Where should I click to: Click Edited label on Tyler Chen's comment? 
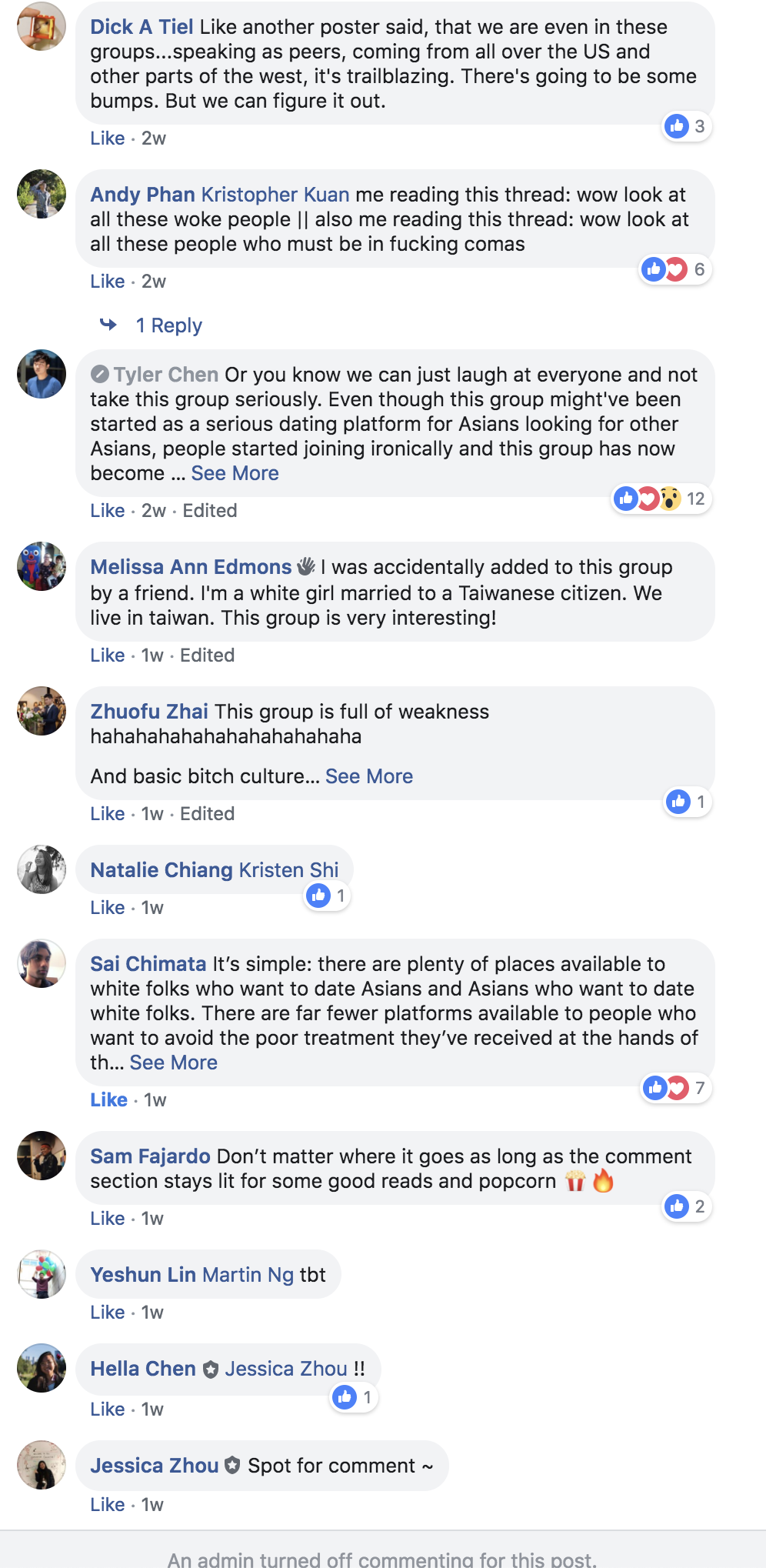pyautogui.click(x=210, y=510)
